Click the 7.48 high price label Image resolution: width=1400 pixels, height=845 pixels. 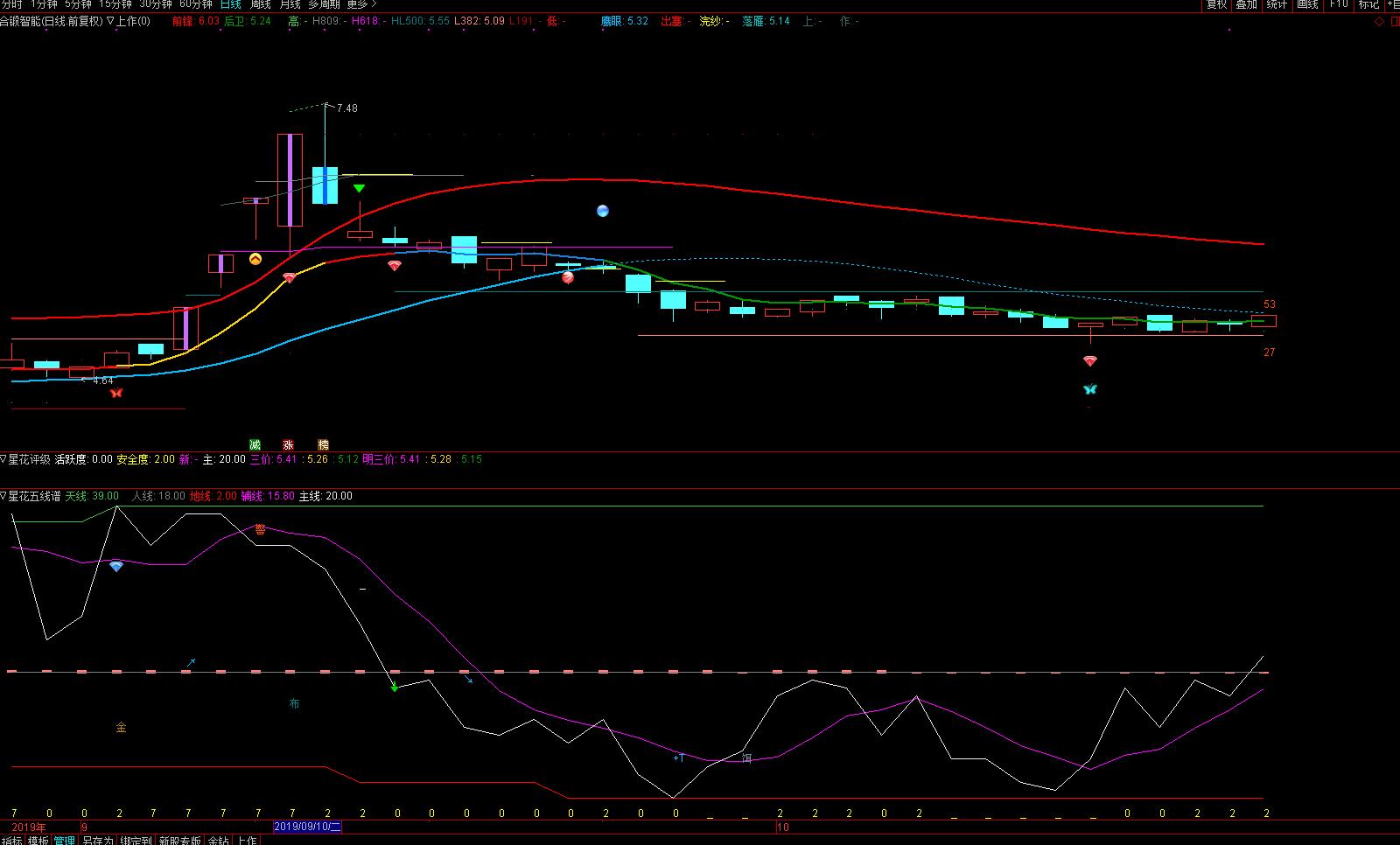tap(346, 108)
